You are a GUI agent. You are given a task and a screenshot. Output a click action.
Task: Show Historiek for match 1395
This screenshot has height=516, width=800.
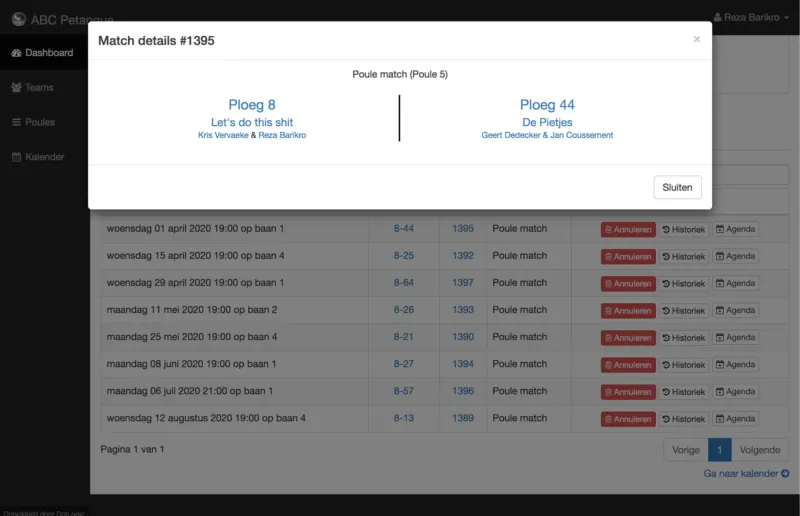click(684, 229)
